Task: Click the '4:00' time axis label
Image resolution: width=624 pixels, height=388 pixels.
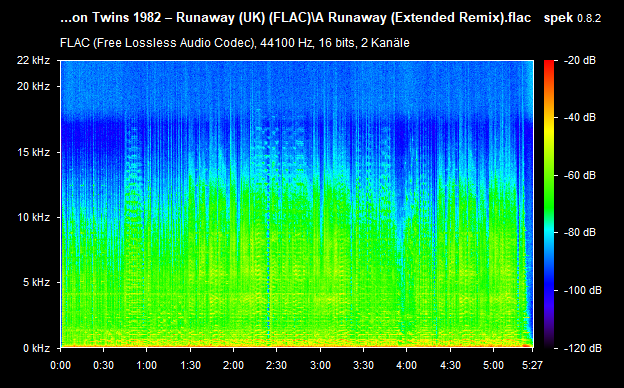Action: (x=407, y=365)
